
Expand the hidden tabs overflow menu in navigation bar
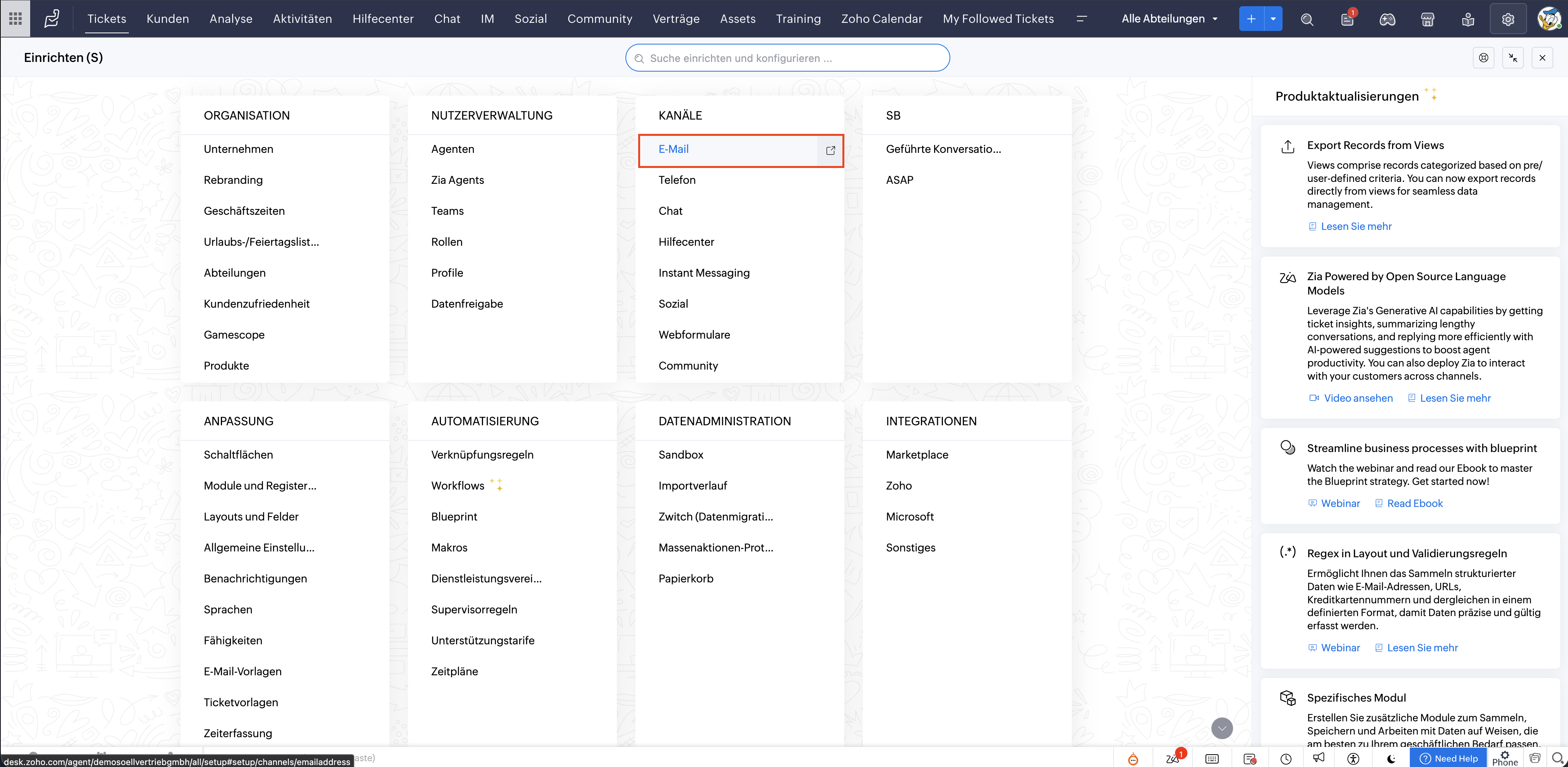tap(1082, 19)
